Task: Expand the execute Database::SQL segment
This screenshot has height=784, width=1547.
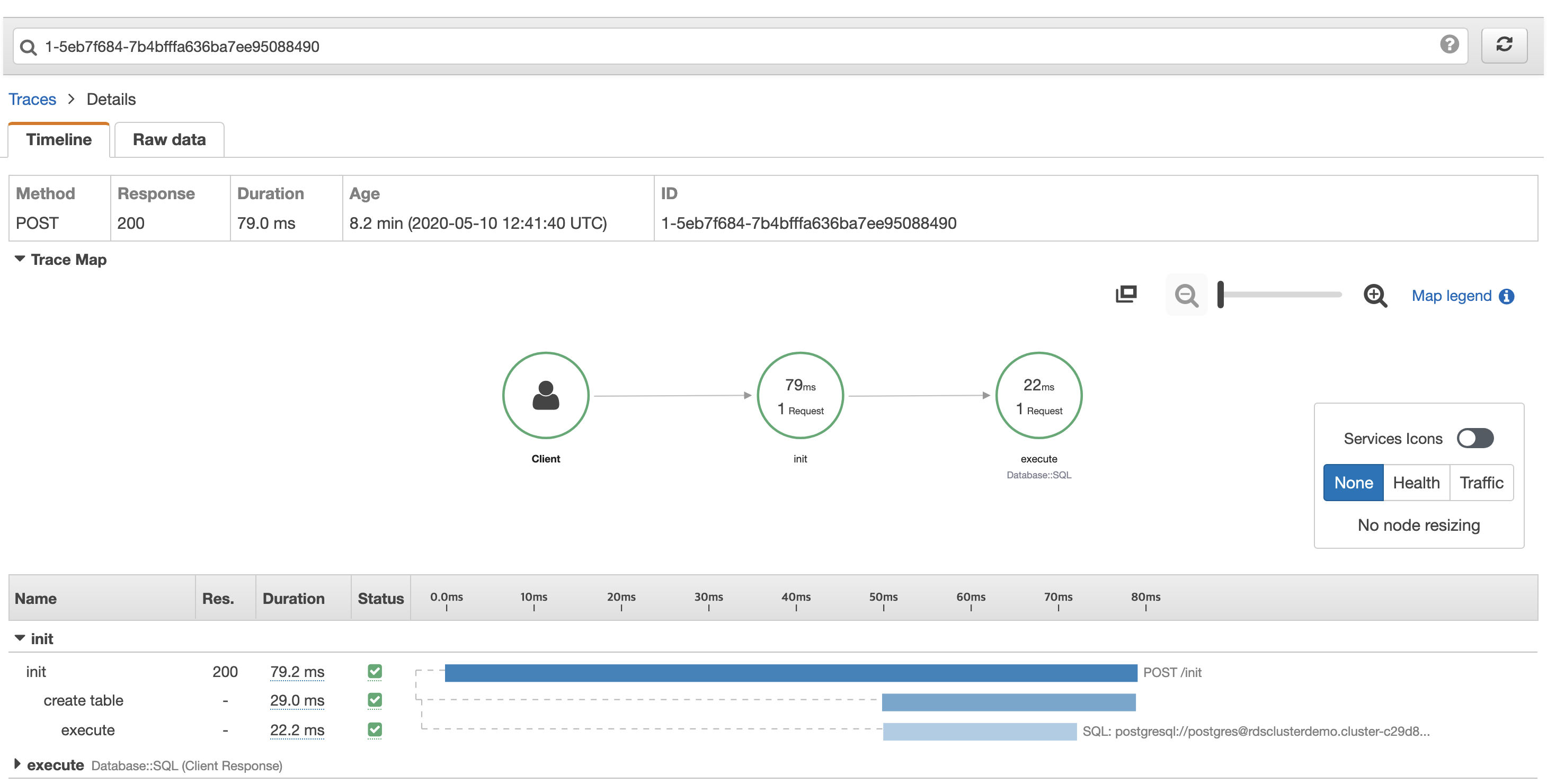Action: pos(17,764)
